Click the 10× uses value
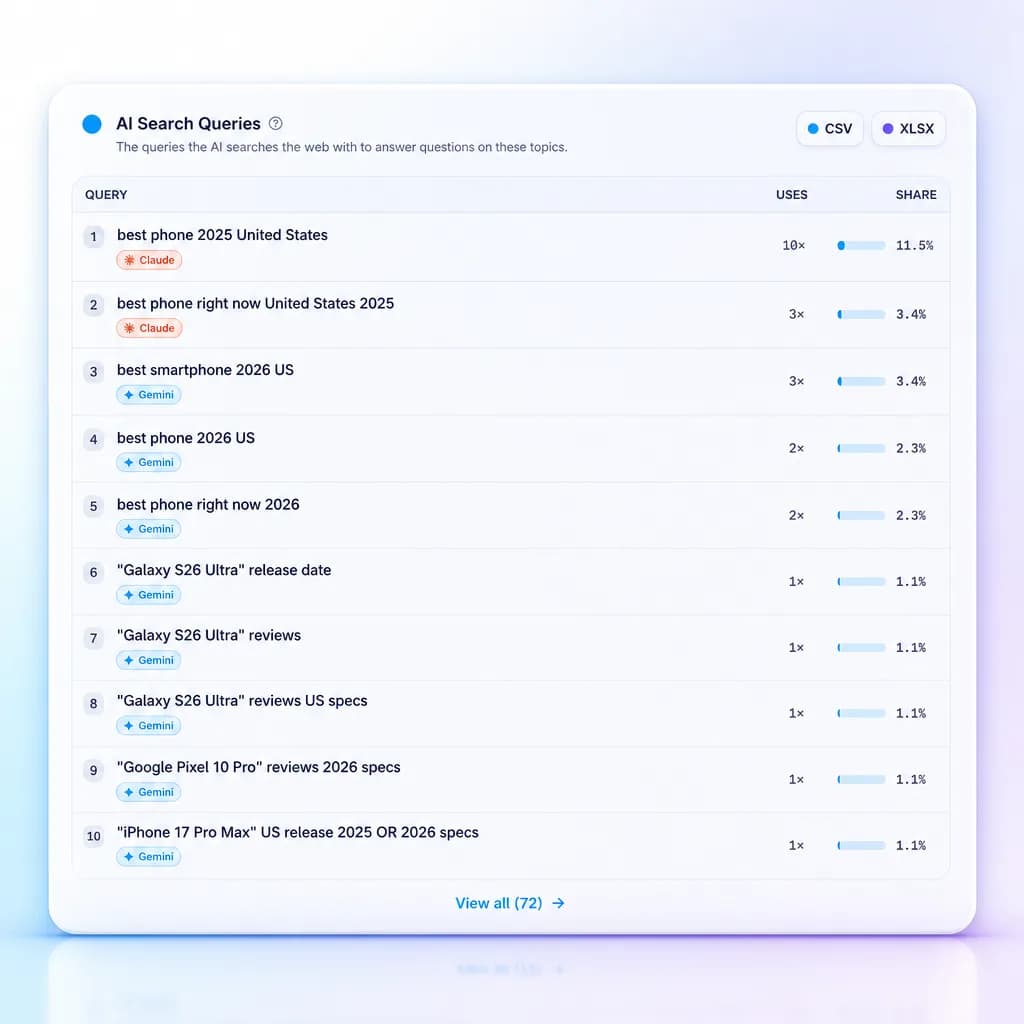 click(793, 246)
